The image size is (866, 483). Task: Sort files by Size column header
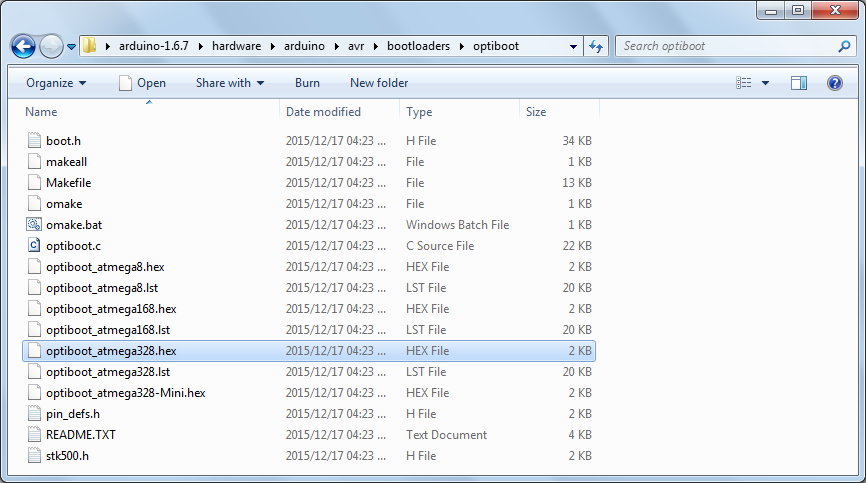click(x=536, y=112)
